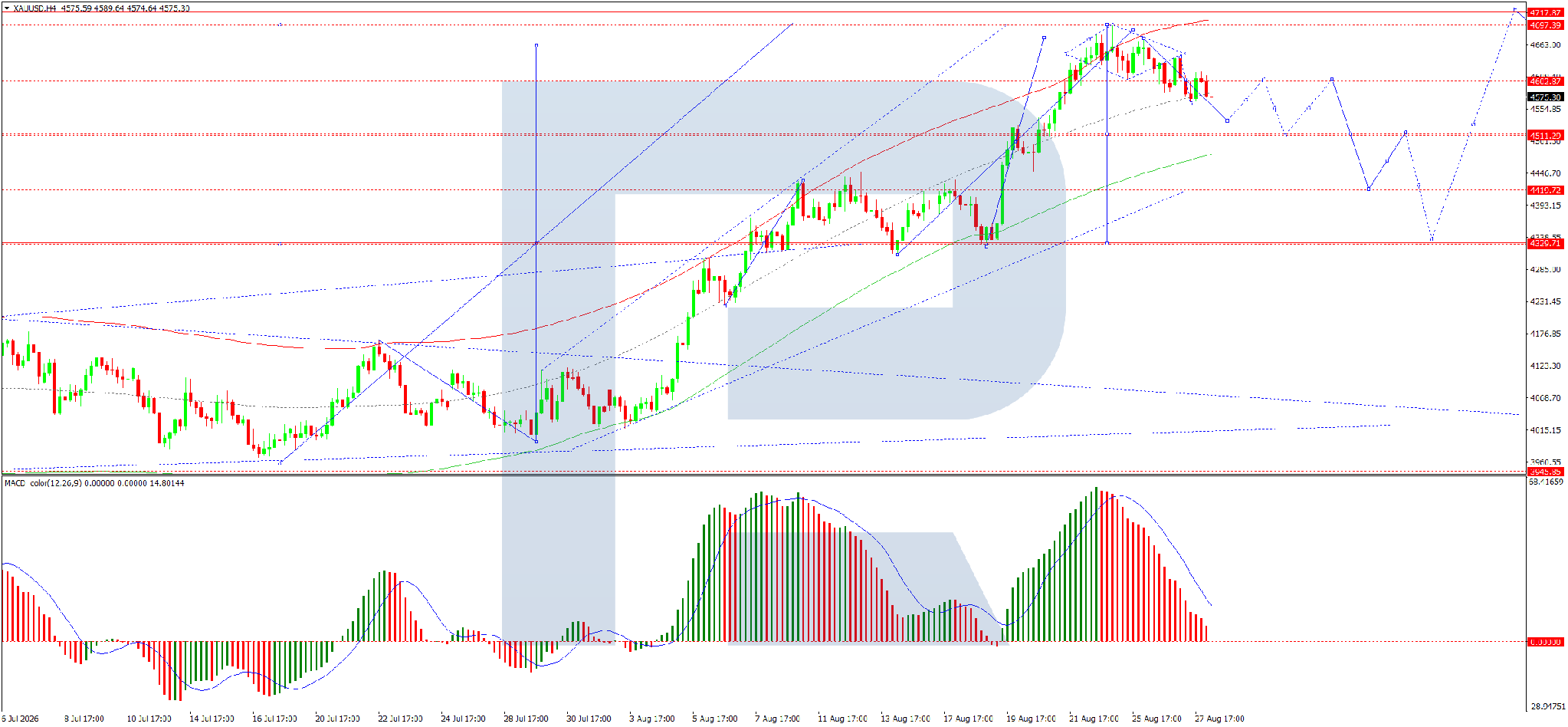The image size is (1568, 727).
Task: Click the 5 Aug 17:00 date label
Action: [715, 719]
